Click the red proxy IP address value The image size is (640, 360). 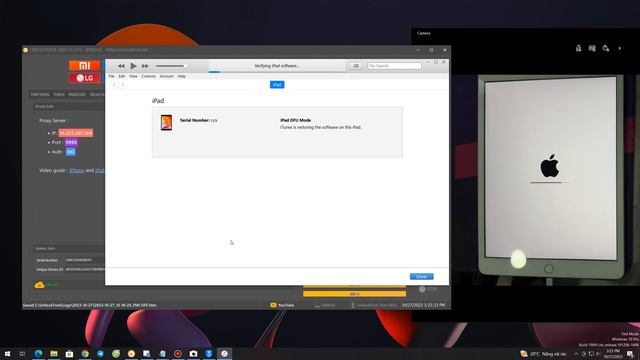(76, 133)
